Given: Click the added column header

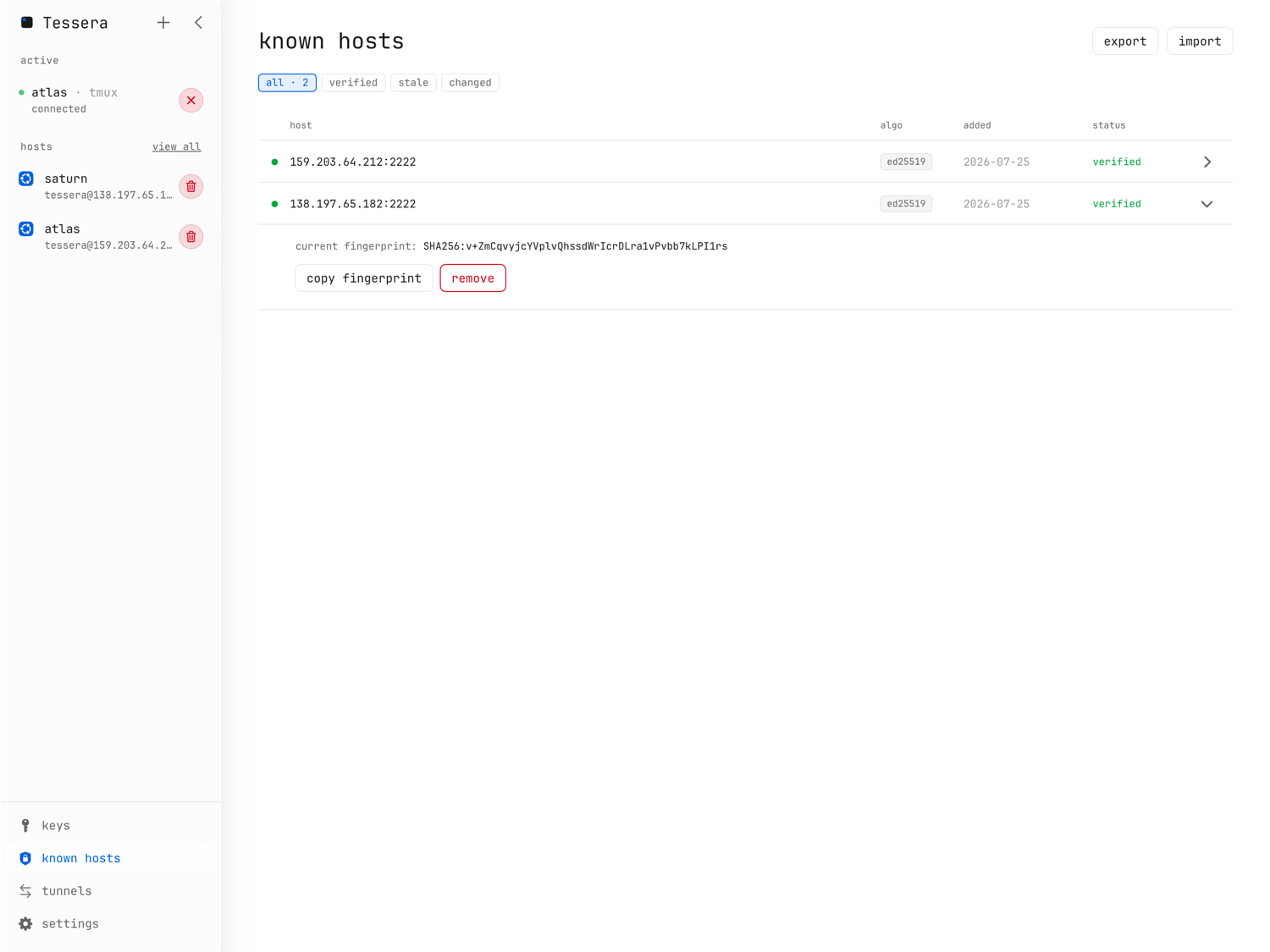Looking at the screenshot, I should coord(977,125).
